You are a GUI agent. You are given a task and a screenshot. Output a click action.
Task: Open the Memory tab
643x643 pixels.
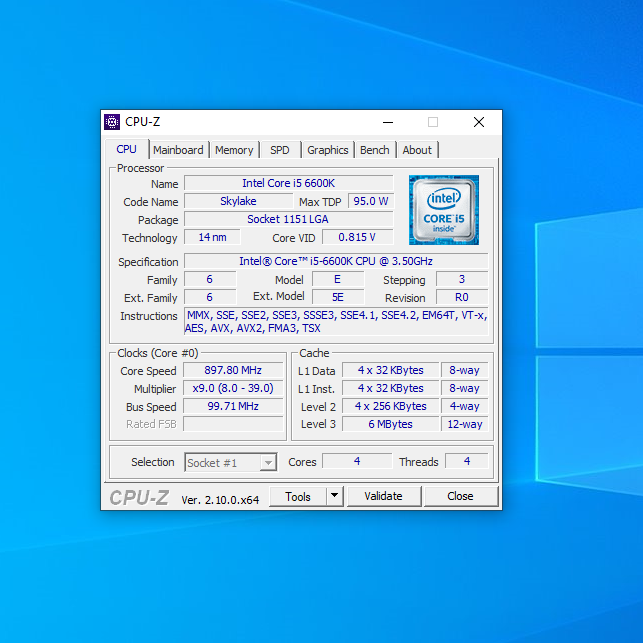click(234, 150)
